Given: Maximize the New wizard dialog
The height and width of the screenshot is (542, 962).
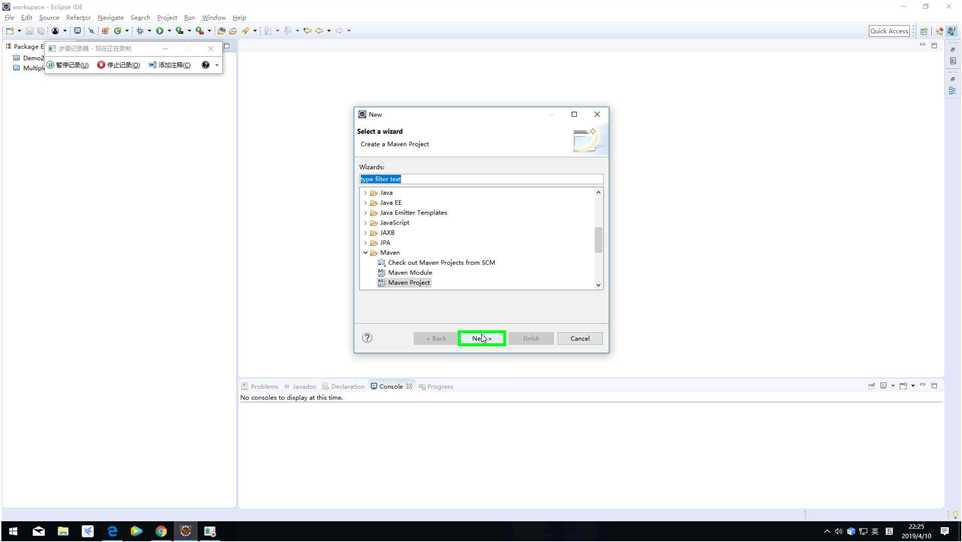Looking at the screenshot, I should (x=574, y=114).
